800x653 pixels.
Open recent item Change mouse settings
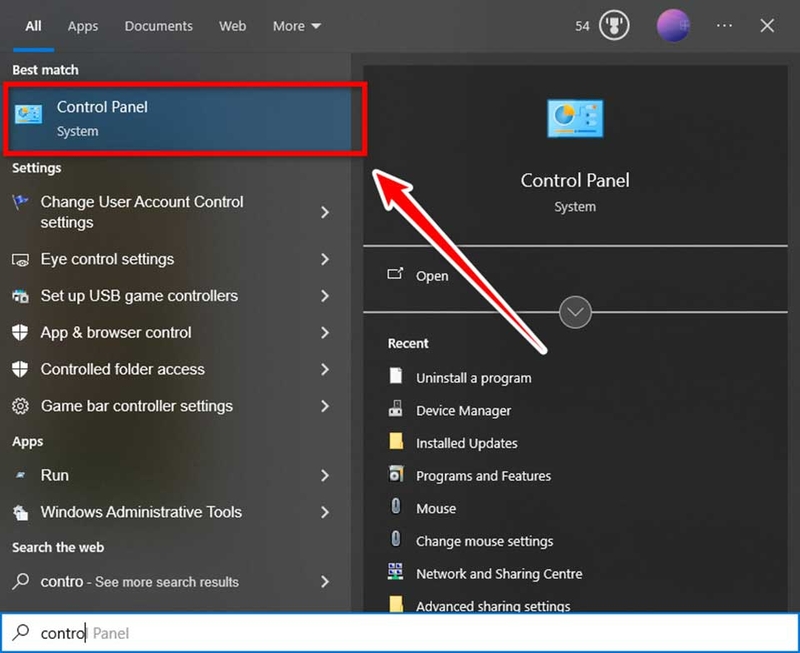(484, 541)
